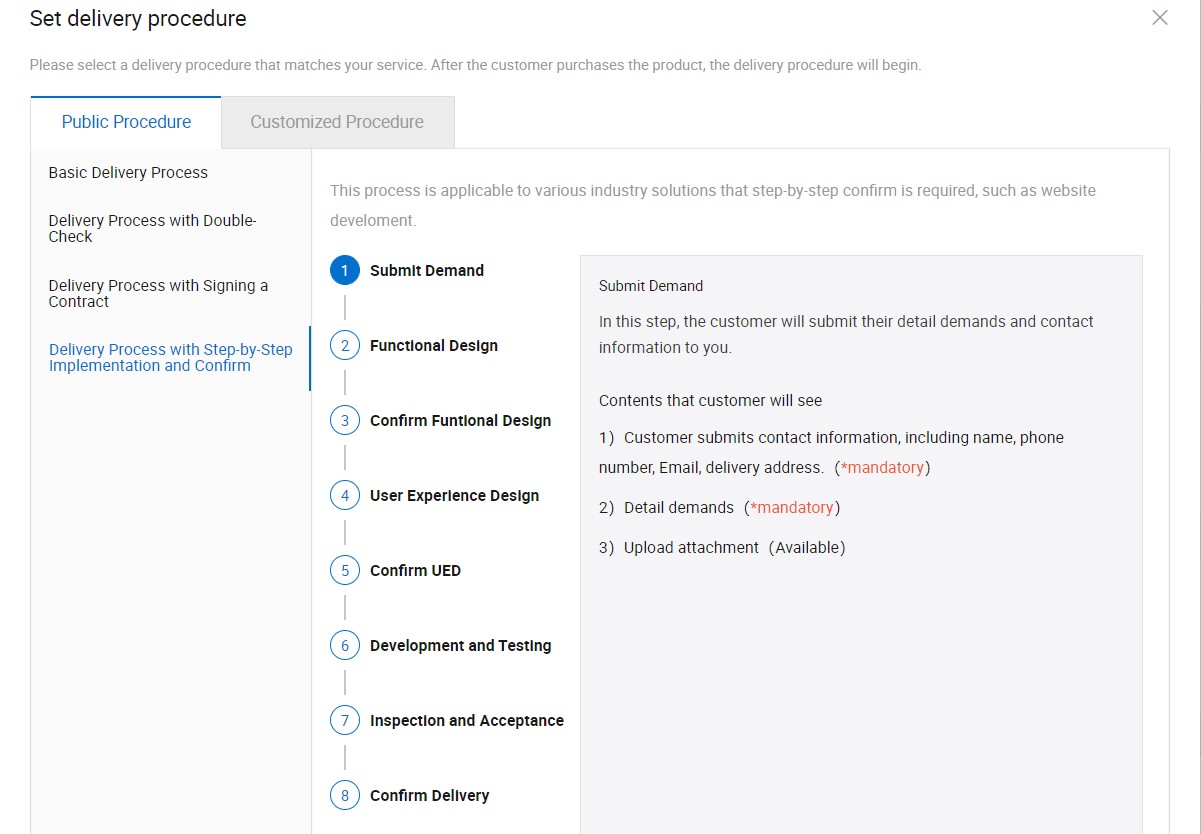Viewport: 1201px width, 834px height.
Task: Open the Customized Procedure tab
Action: pos(337,122)
